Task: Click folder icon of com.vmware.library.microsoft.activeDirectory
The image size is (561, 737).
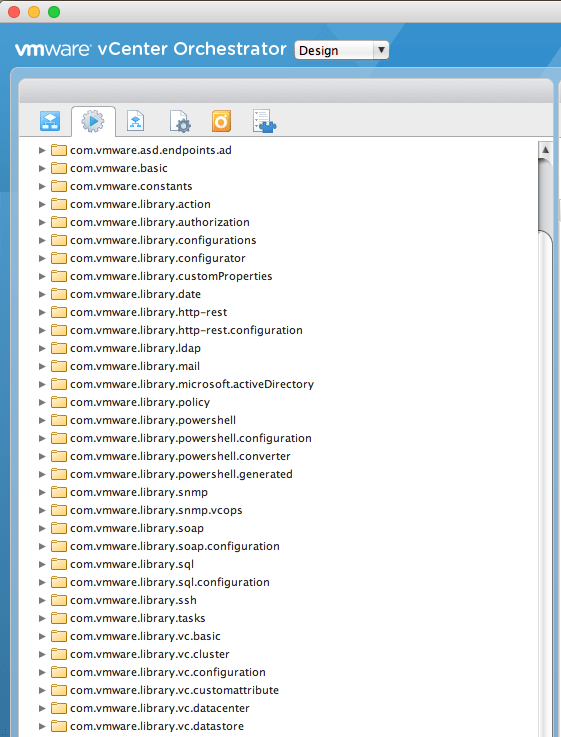Action: coord(59,384)
